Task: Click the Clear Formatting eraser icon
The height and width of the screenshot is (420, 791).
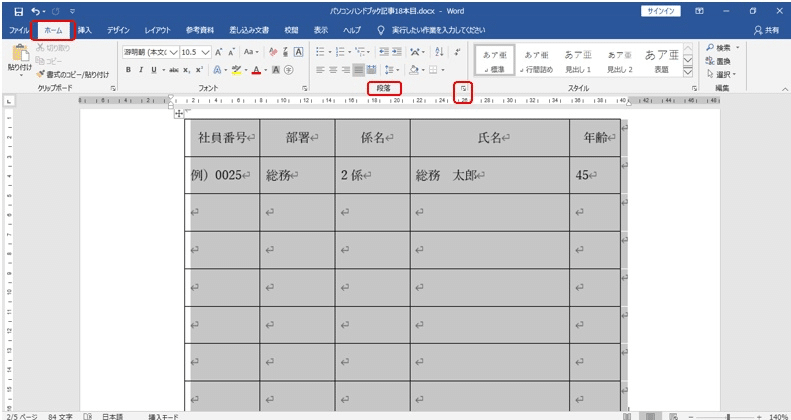Action: 273,51
